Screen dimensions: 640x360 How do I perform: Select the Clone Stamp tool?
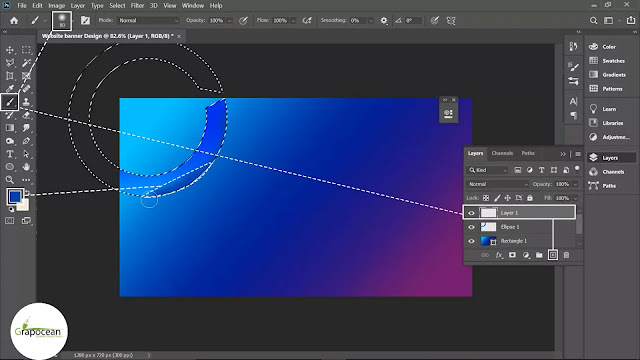point(26,102)
